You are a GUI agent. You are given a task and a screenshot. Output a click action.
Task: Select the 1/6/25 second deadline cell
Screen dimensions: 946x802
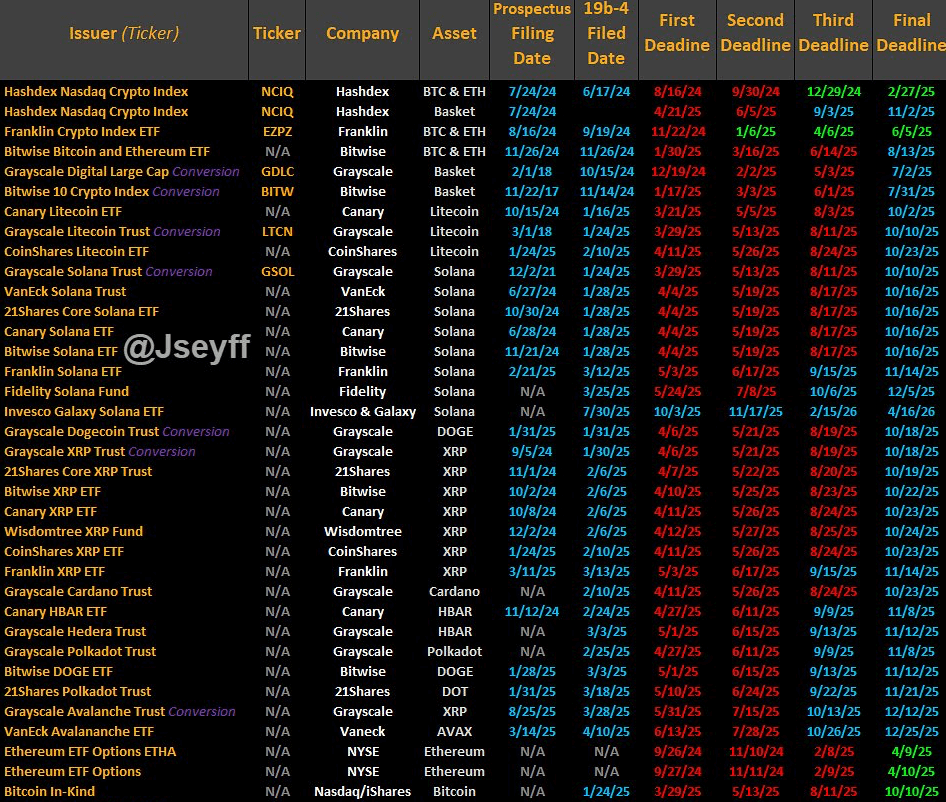(x=755, y=132)
